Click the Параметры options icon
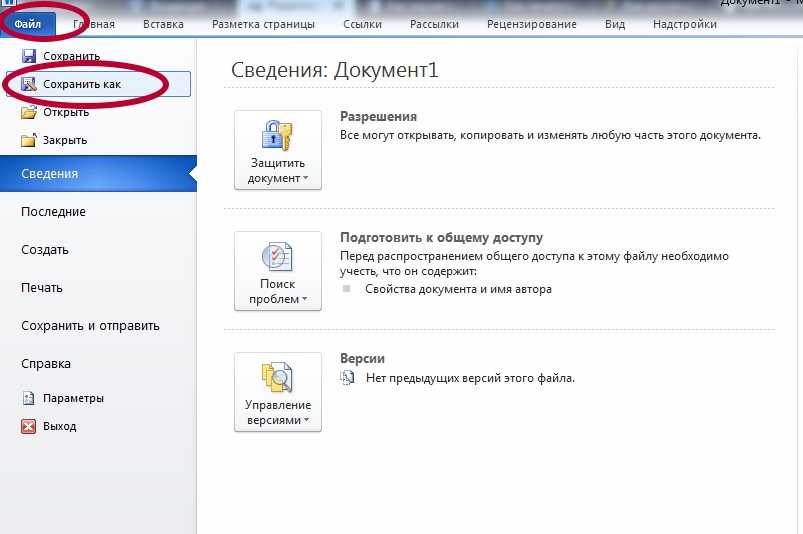The height and width of the screenshot is (534, 803). (x=29, y=398)
